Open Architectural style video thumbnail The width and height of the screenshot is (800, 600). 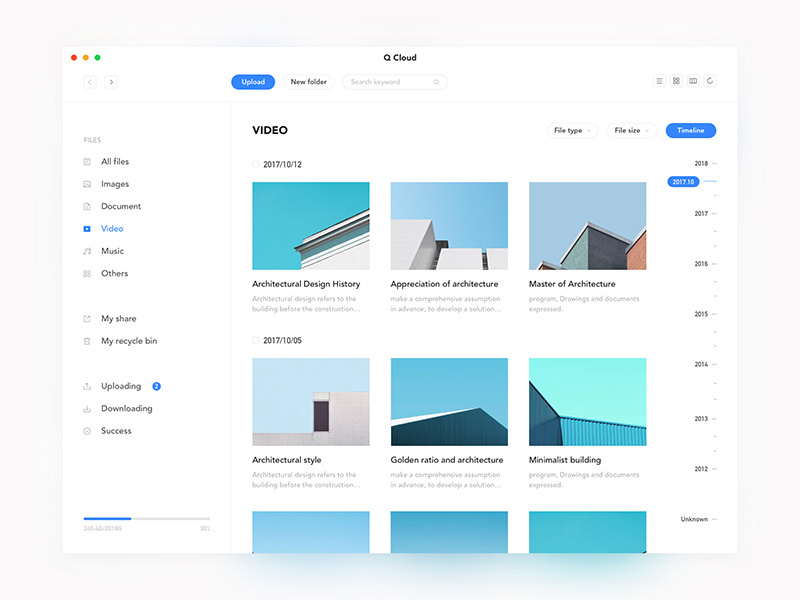(x=311, y=402)
